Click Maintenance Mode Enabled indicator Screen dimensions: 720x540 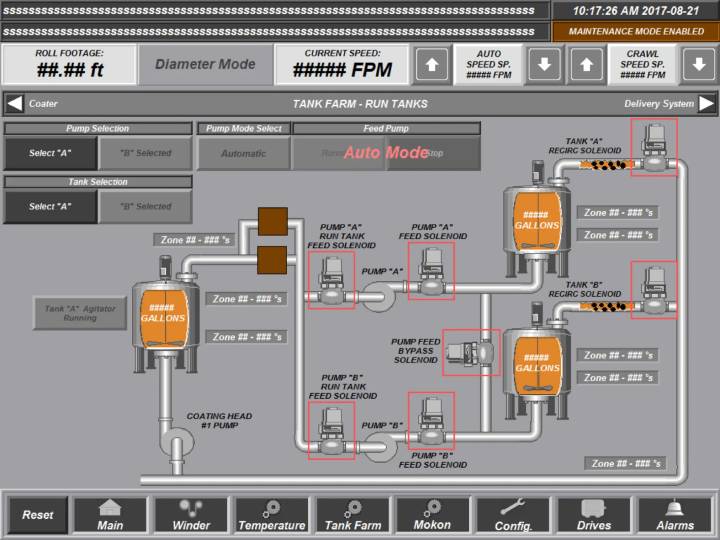pyautogui.click(x=636, y=32)
